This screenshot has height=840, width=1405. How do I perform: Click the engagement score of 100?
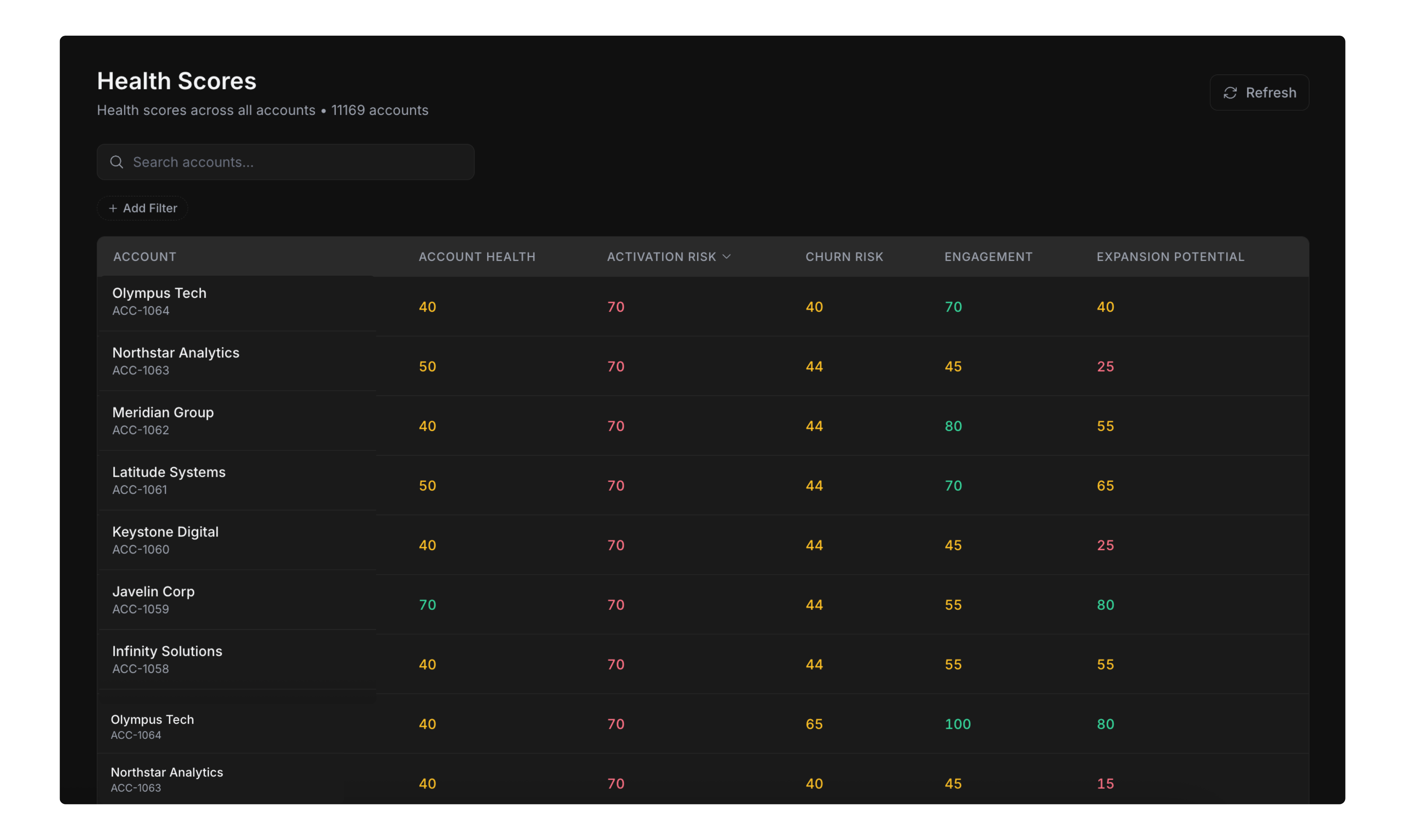click(957, 724)
